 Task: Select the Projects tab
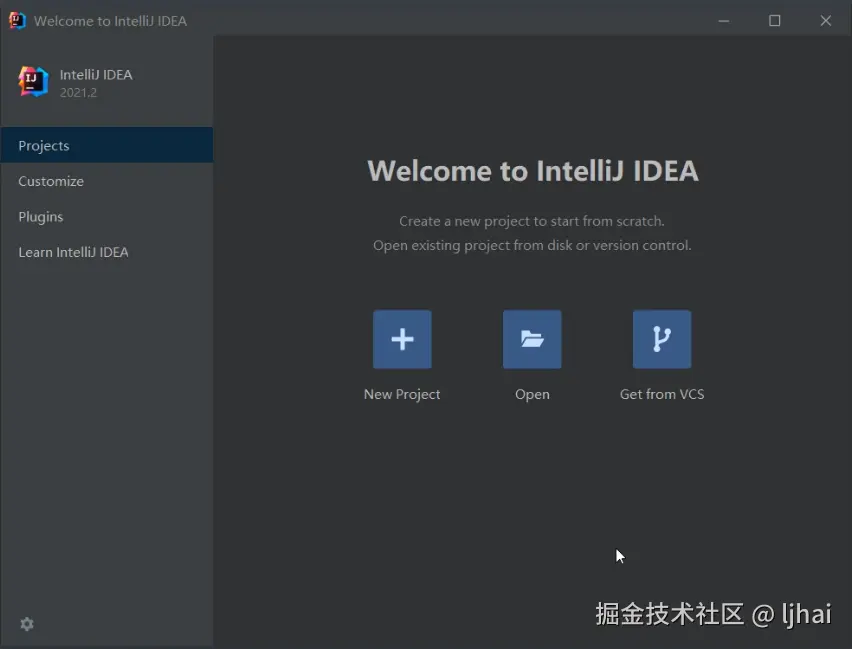point(106,145)
